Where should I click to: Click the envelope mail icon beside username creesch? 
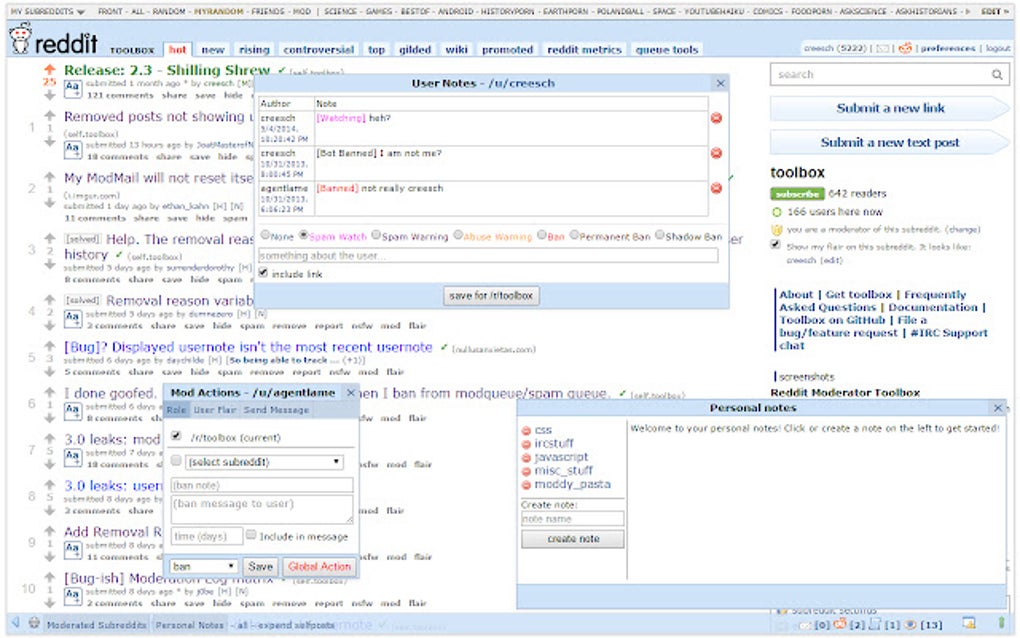(884, 49)
